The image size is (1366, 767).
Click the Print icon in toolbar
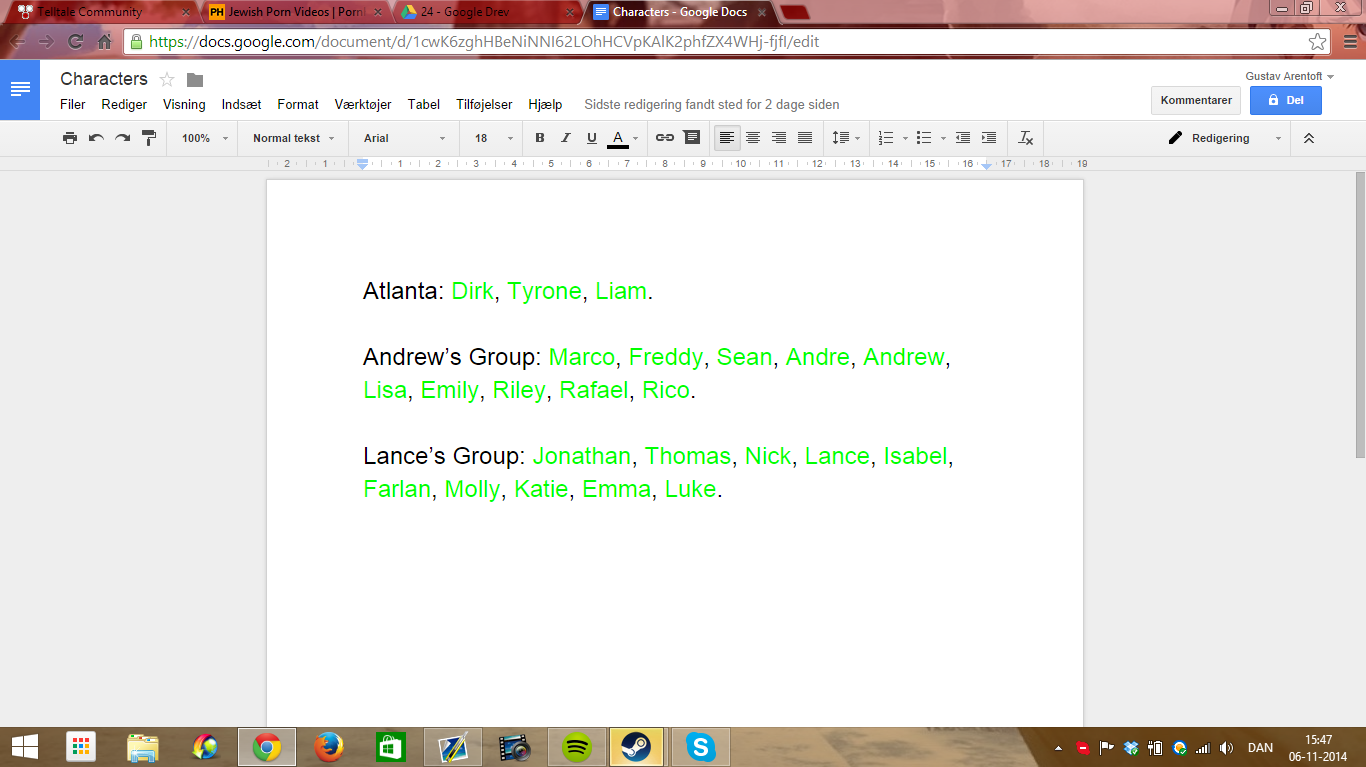tap(70, 138)
